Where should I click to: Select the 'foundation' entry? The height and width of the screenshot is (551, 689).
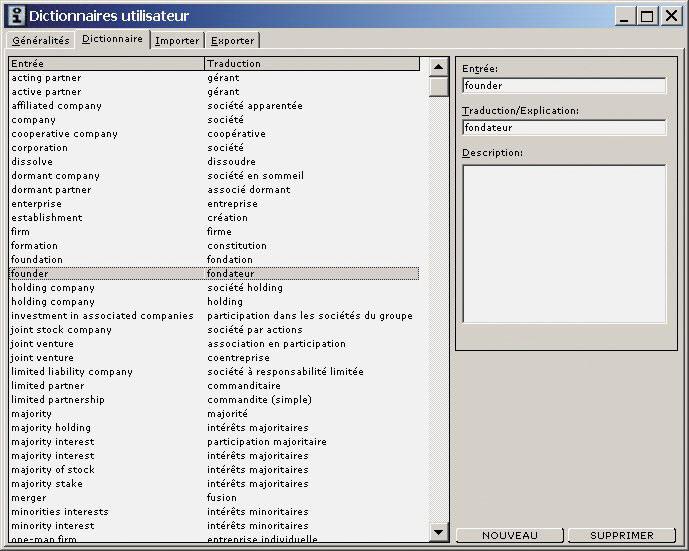[214, 260]
